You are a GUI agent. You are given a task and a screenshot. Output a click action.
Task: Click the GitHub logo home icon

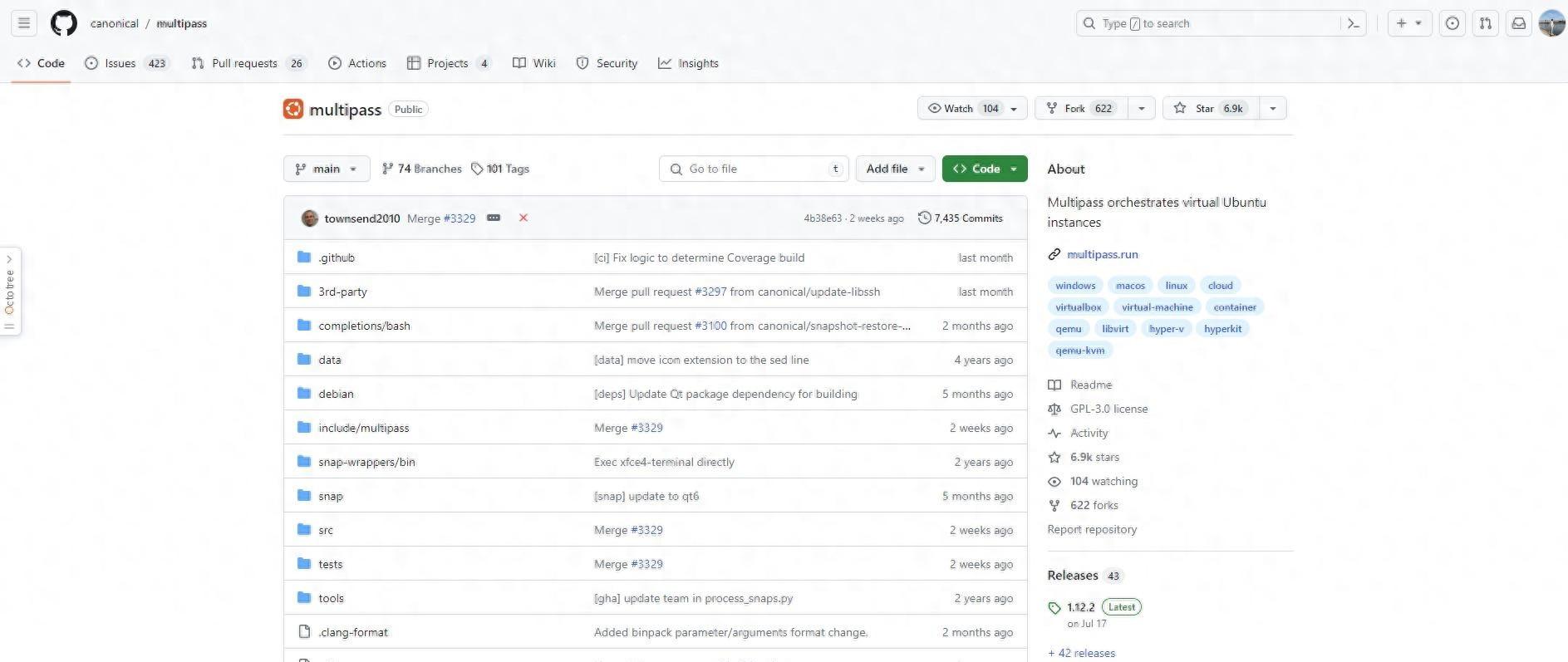pos(64,23)
